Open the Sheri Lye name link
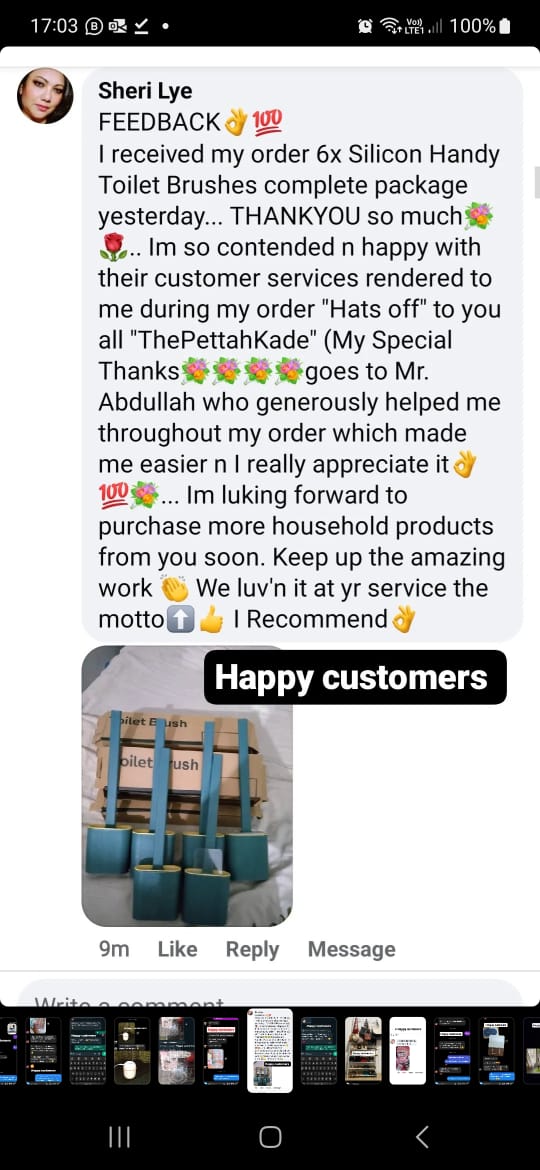540x1170 pixels. tap(145, 91)
